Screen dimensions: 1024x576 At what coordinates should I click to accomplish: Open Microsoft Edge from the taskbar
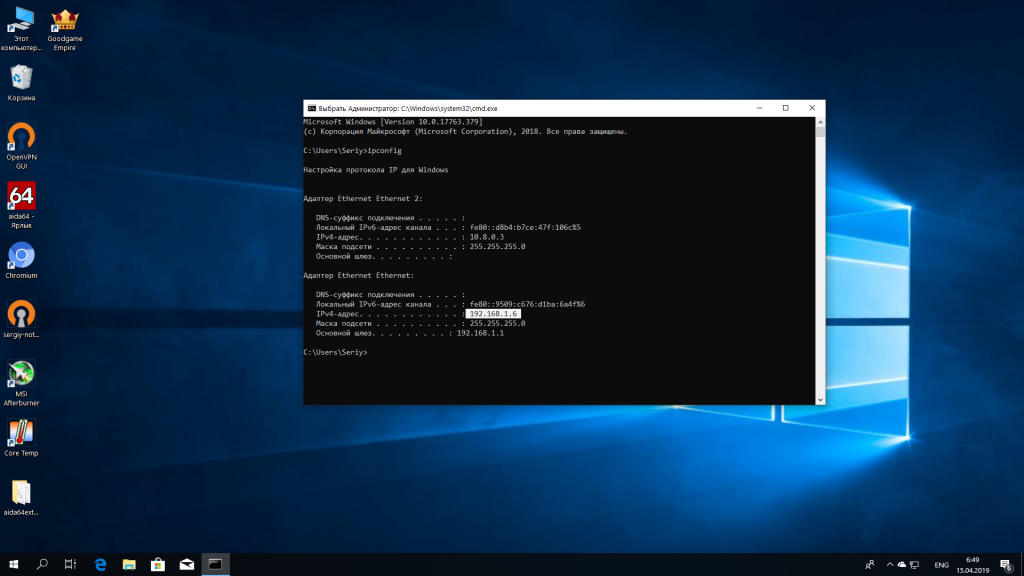coord(100,564)
